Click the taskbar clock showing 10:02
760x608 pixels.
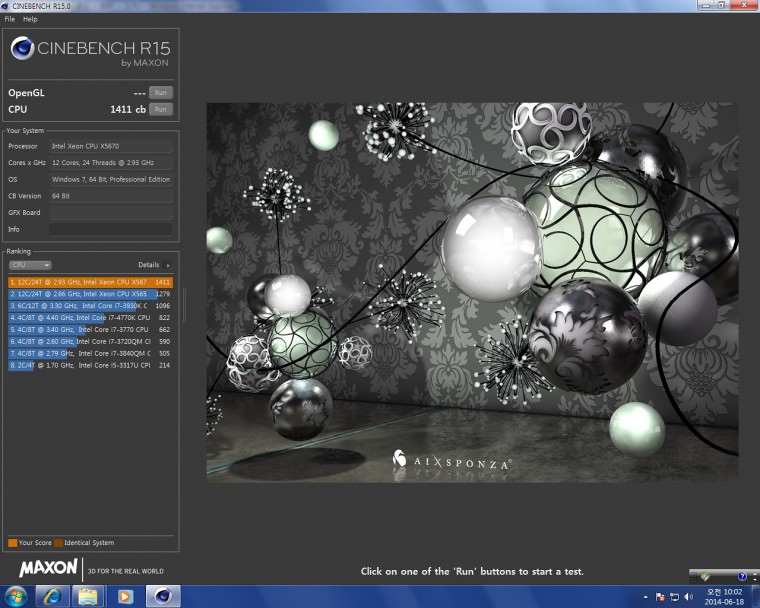pos(725,597)
